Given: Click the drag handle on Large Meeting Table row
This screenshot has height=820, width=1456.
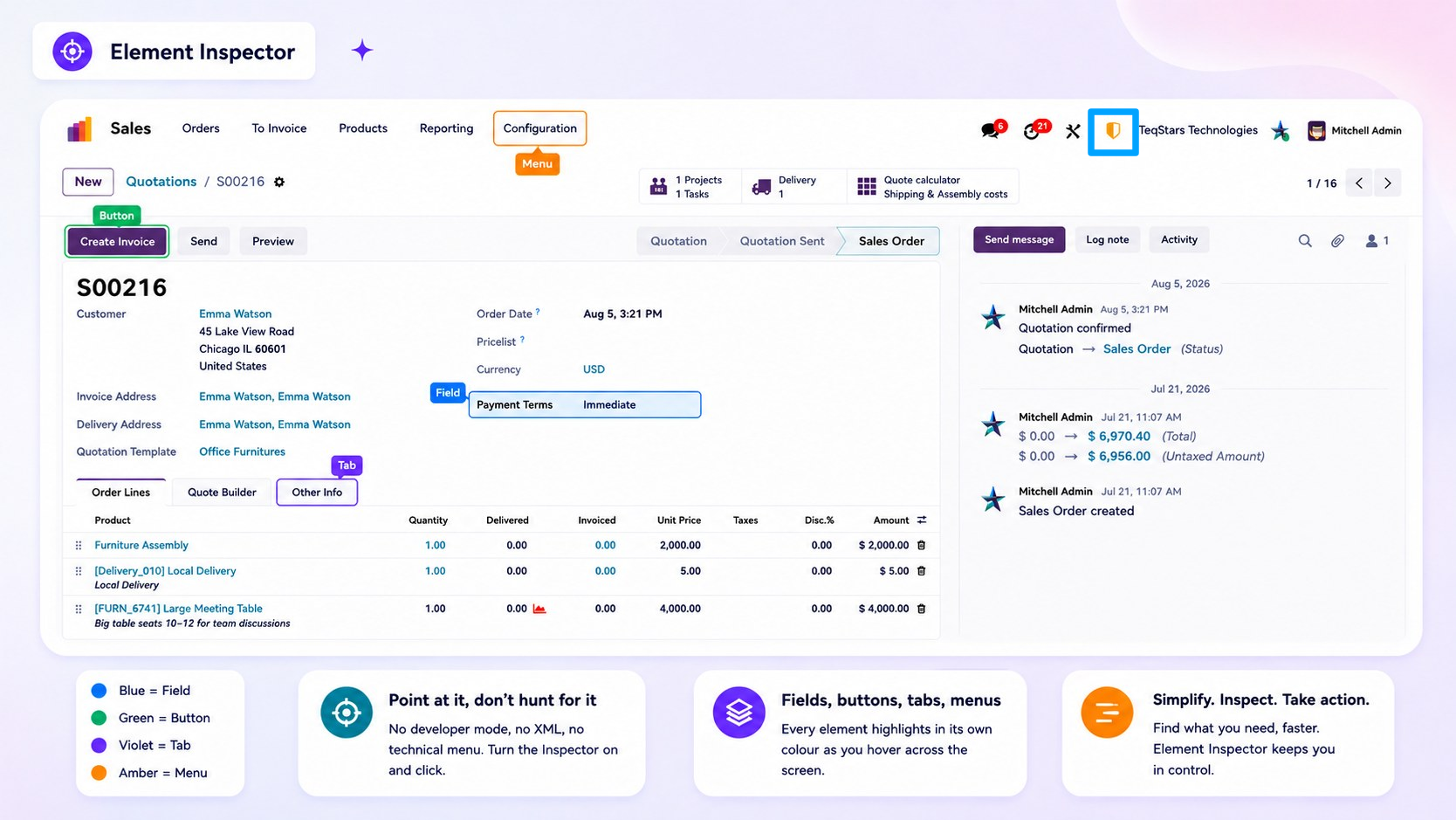Looking at the screenshot, I should click(x=79, y=609).
